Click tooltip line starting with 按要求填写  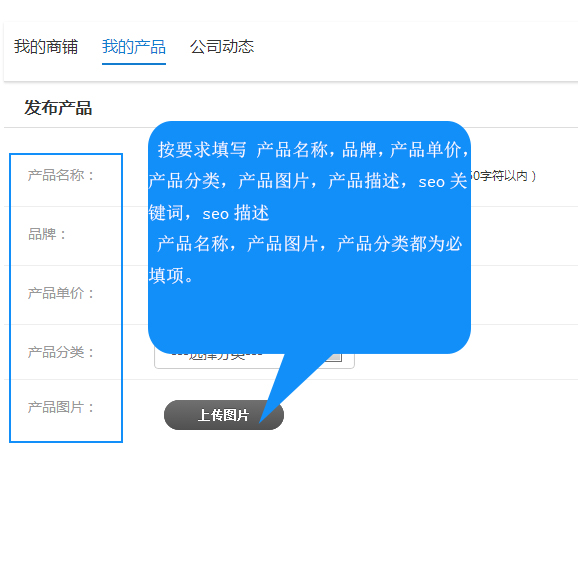[313, 150]
